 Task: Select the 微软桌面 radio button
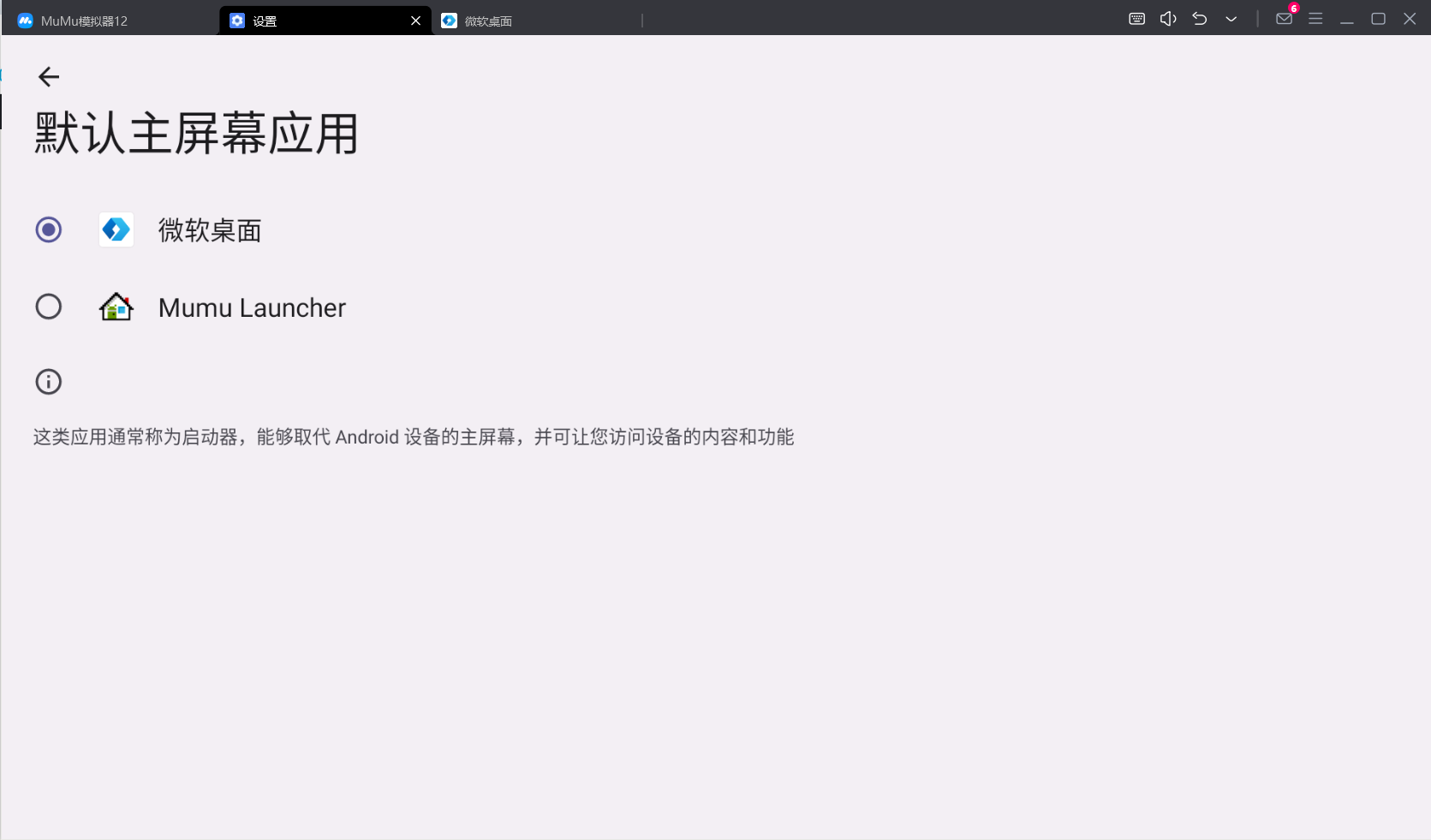[x=49, y=229]
